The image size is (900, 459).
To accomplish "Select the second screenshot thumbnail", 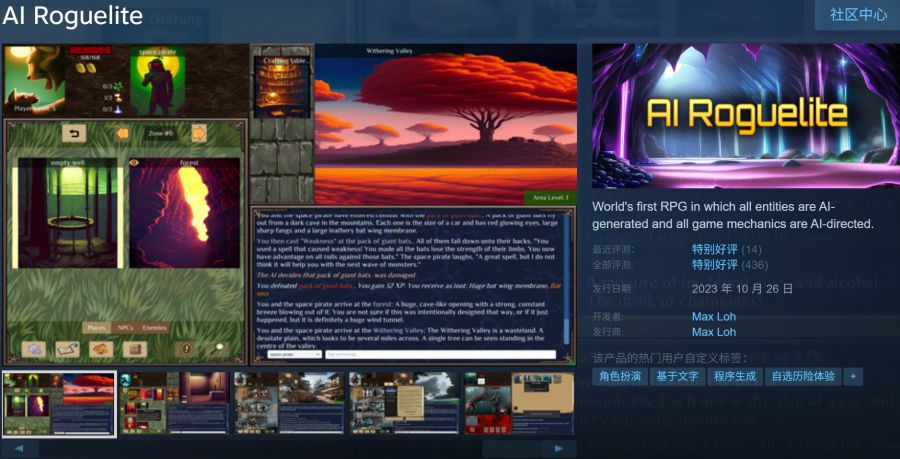I will pos(174,404).
